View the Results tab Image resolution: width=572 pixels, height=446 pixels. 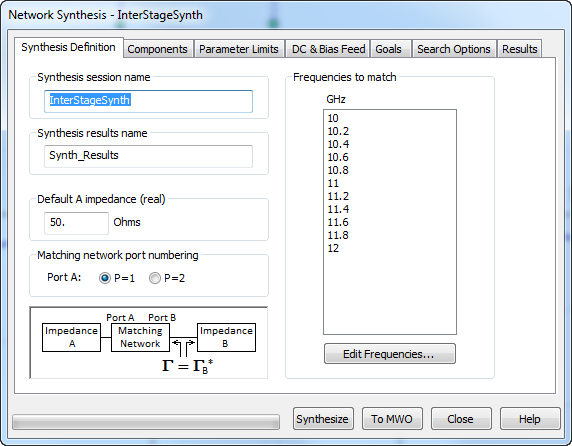519,49
